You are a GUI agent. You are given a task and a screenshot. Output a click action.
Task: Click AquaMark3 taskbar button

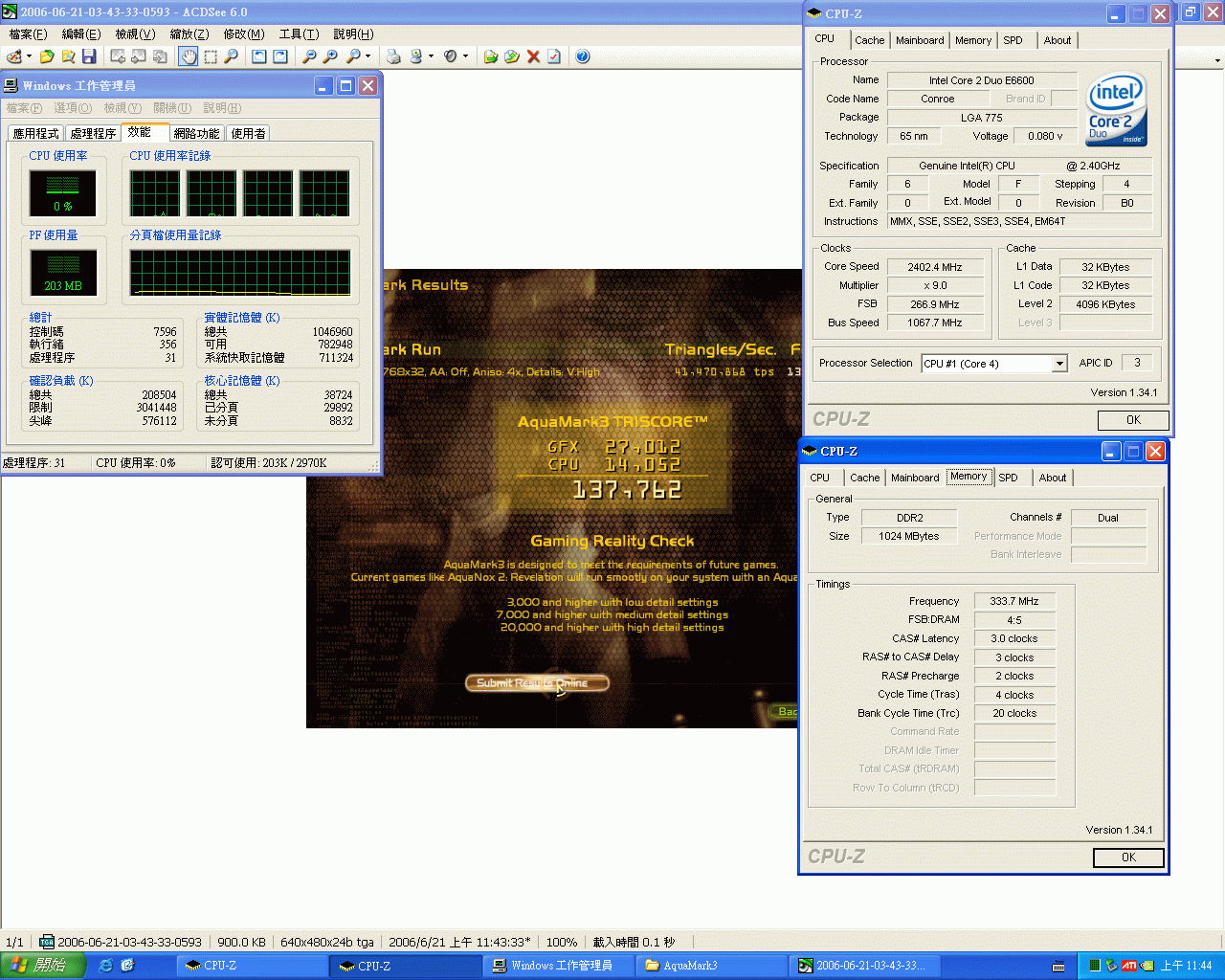pos(711,966)
